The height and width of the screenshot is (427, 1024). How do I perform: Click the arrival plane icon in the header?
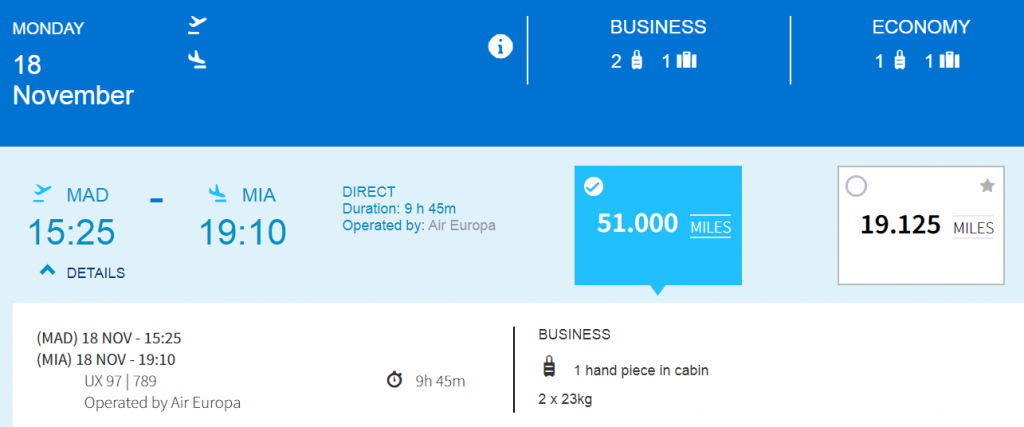(197, 60)
